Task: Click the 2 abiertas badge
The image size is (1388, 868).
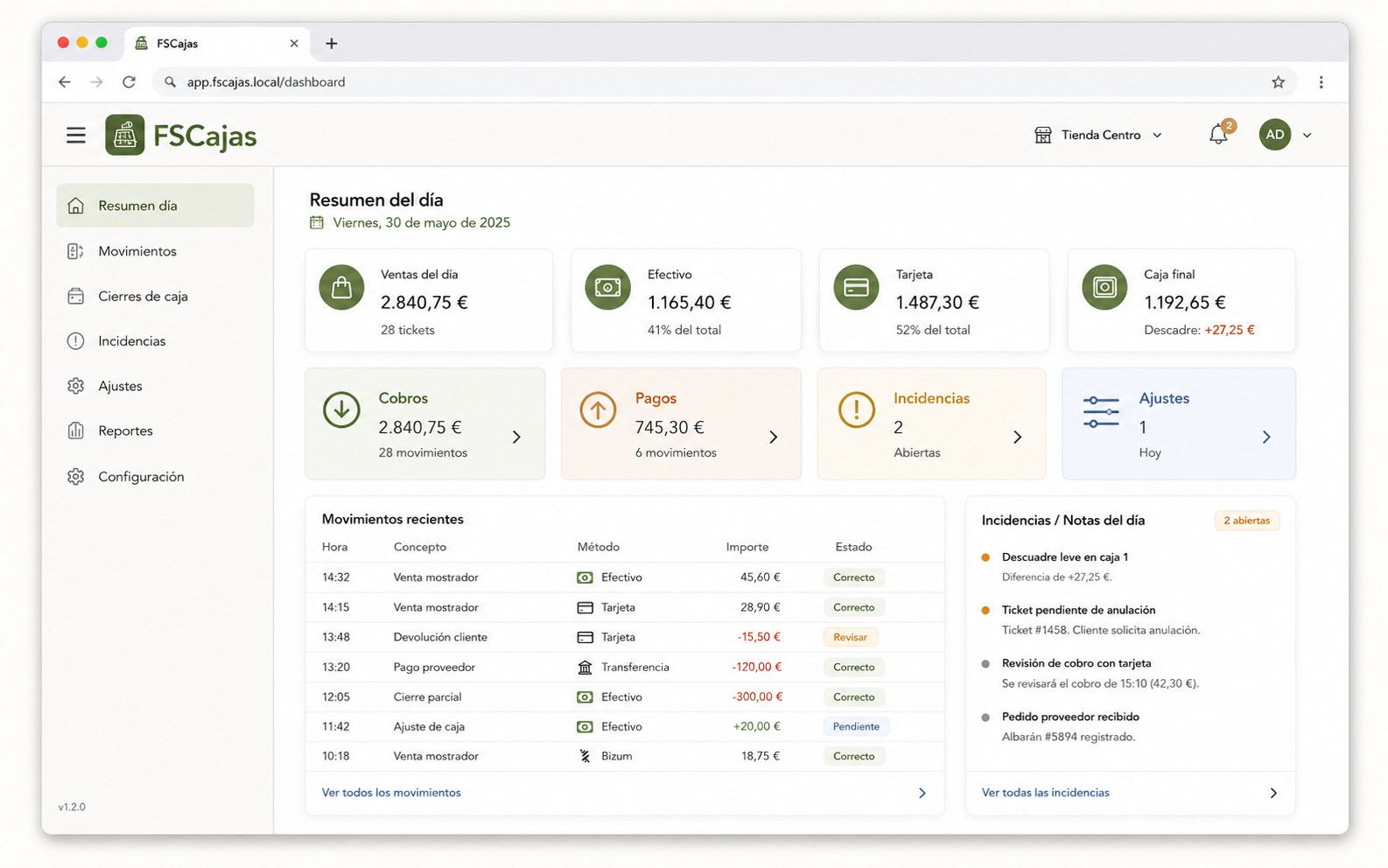Action: [1246, 521]
